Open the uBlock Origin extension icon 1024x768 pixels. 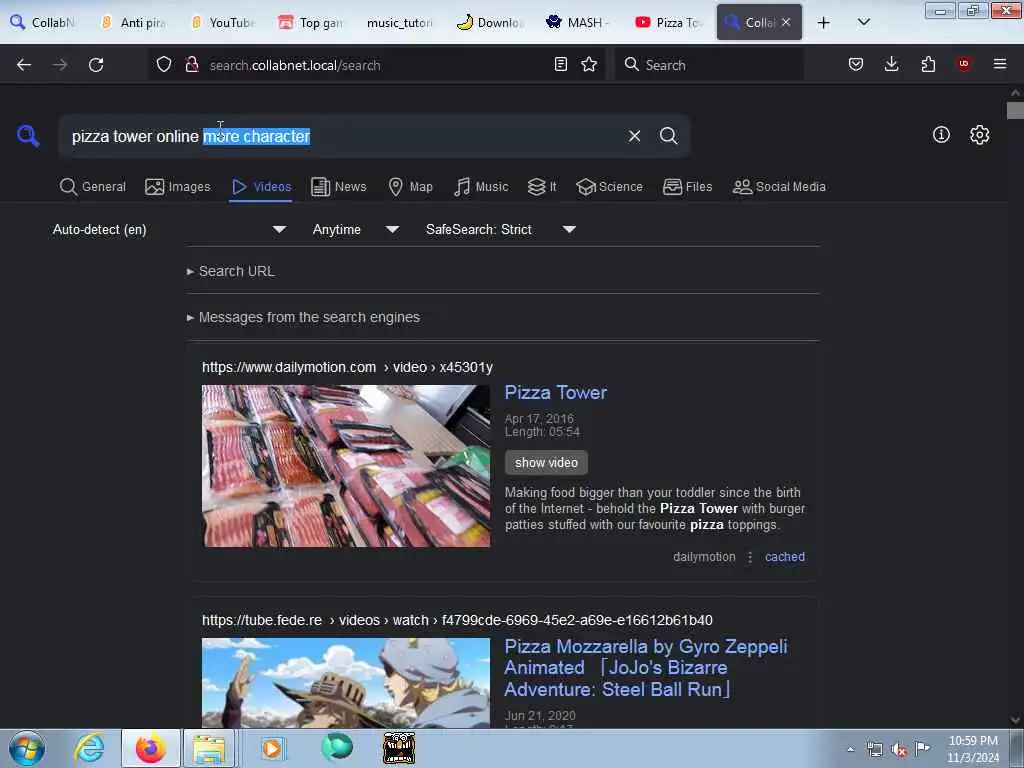964,65
